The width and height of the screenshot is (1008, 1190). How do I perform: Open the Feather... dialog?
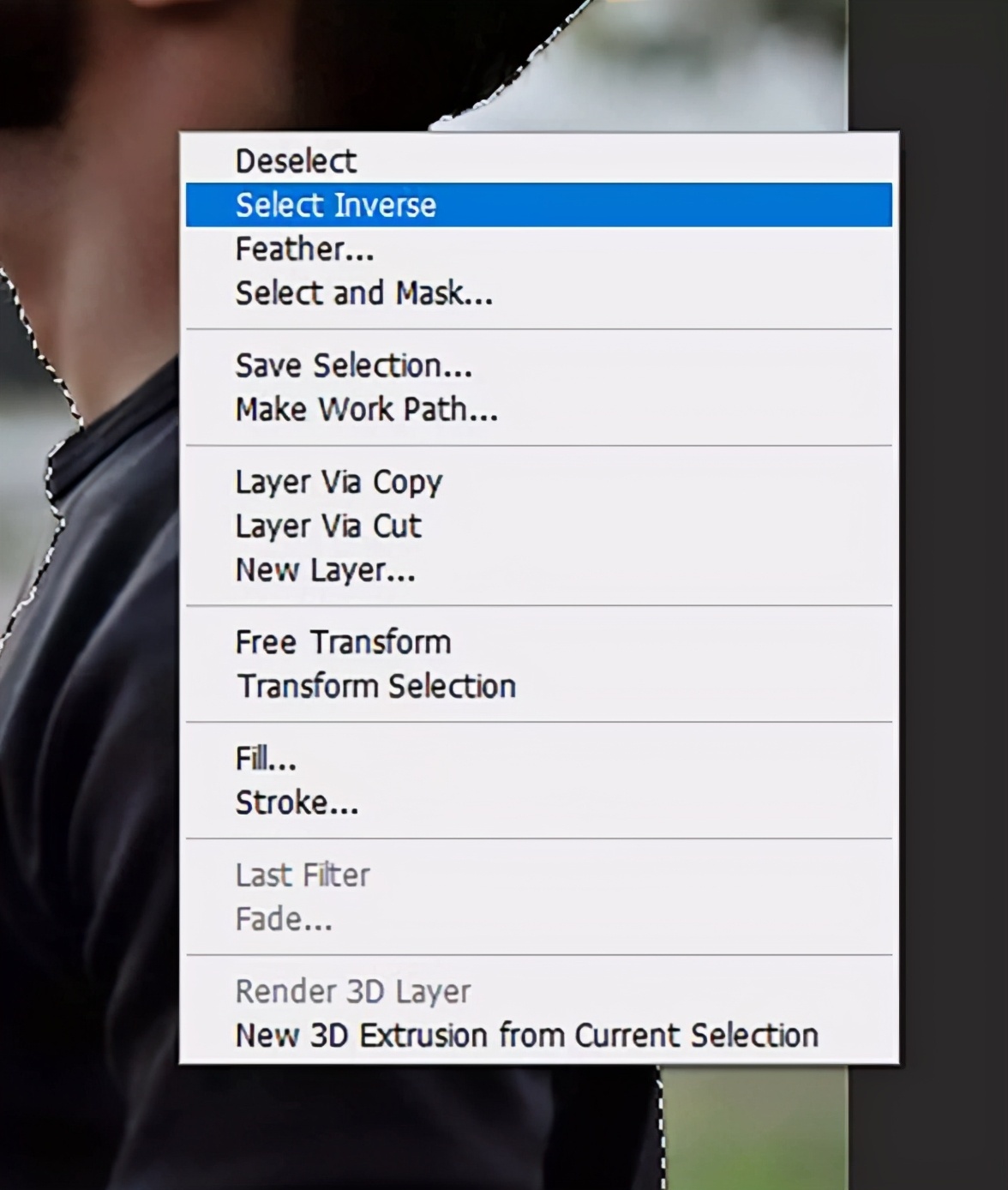click(x=304, y=249)
